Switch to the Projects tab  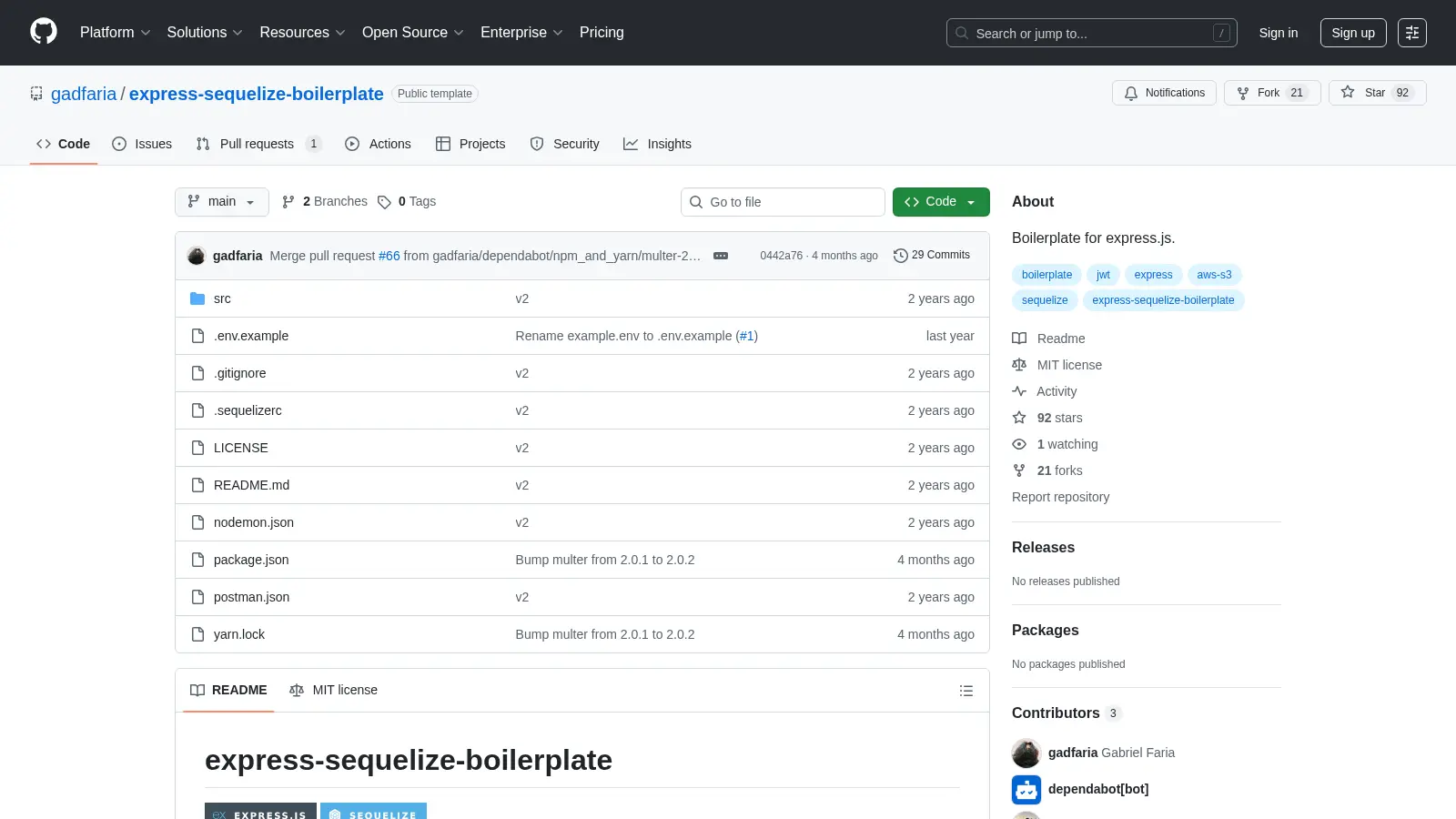point(470,144)
